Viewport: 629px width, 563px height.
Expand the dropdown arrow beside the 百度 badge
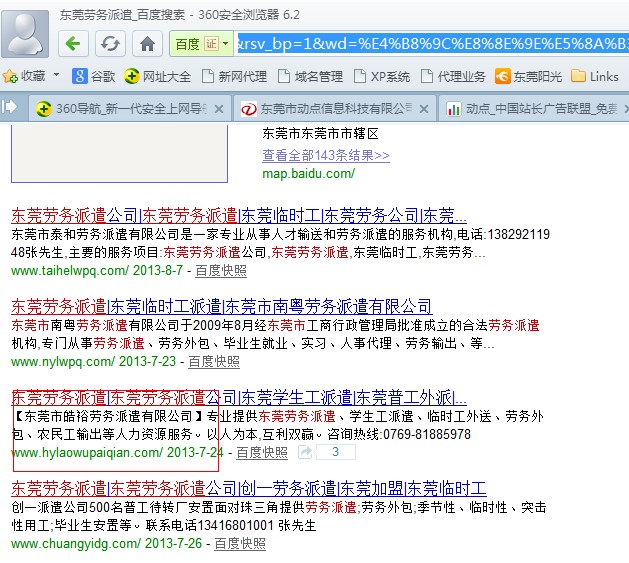pyautogui.click(x=226, y=43)
